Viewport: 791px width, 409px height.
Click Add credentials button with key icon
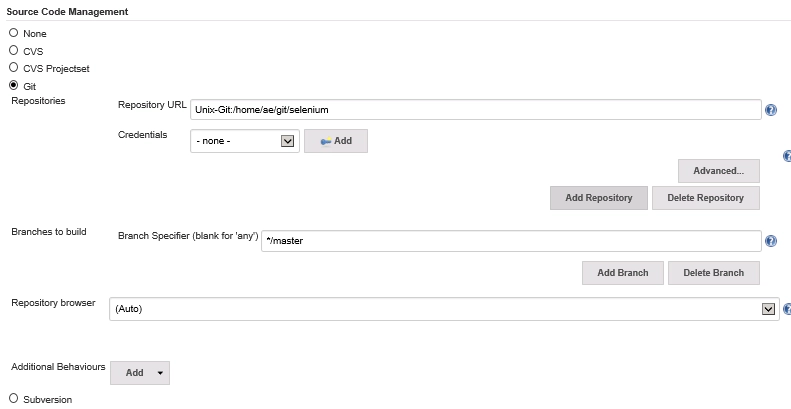coord(335,141)
